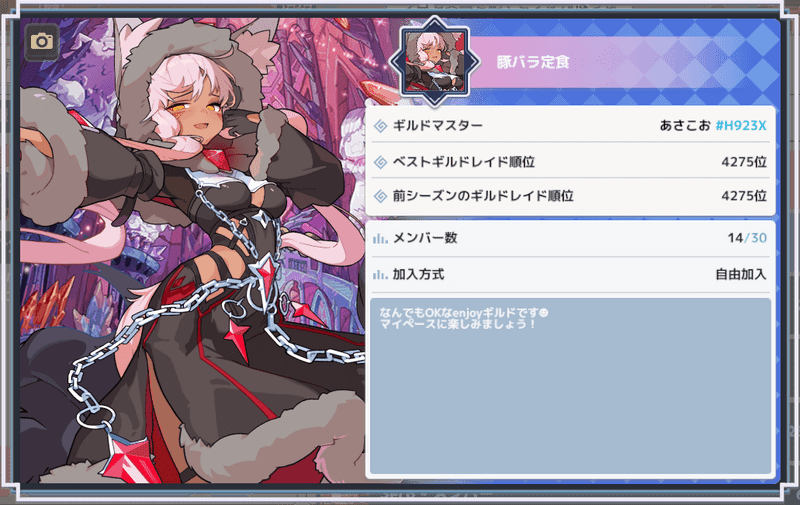Click the diamond icon beside ベストギルドレイド順位
Screen dimensions: 800x505
(381, 162)
